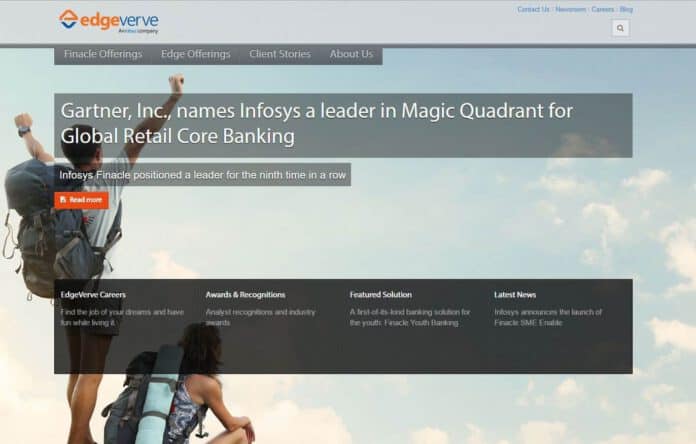Open Edge Offerings menu

[196, 54]
